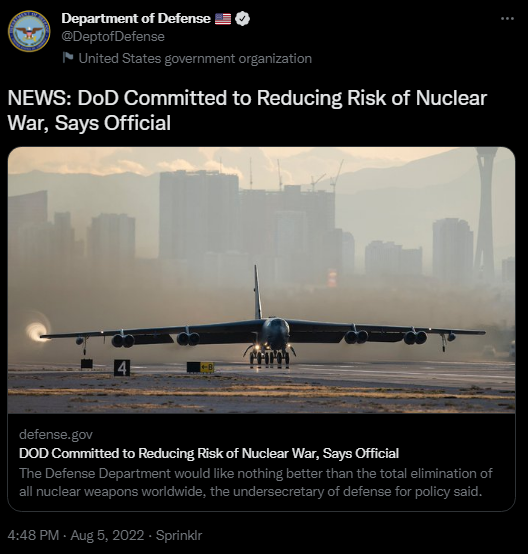Open the Department of Defense display name
The image size is (528, 554).
pos(136,19)
